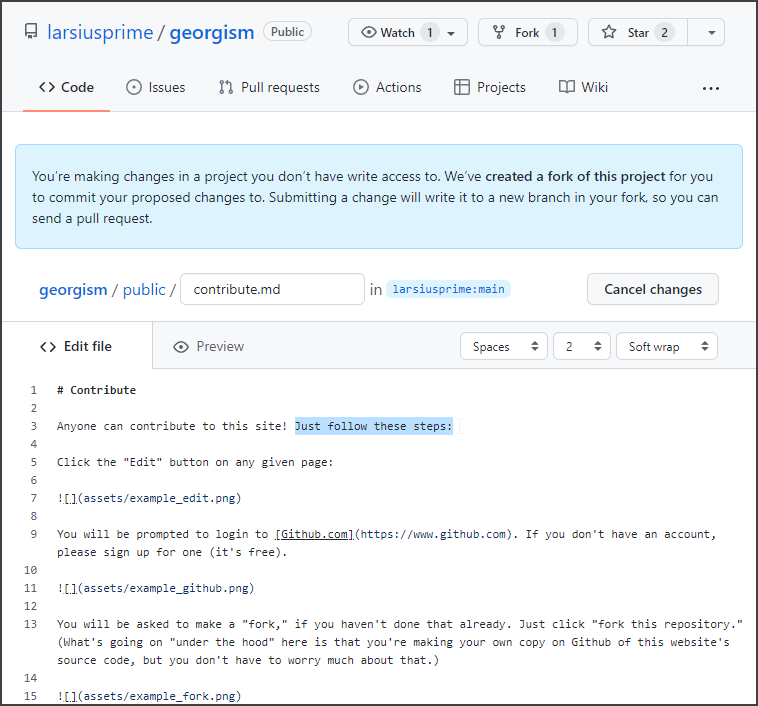Screen dimensions: 758x706
Task: Go to the public folder breadcrumb
Action: [x=144, y=290]
